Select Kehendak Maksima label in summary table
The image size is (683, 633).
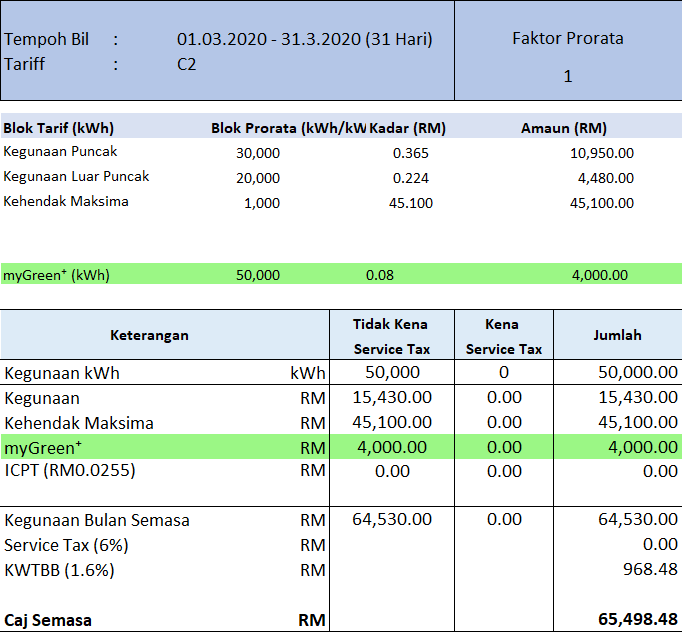click(x=79, y=423)
